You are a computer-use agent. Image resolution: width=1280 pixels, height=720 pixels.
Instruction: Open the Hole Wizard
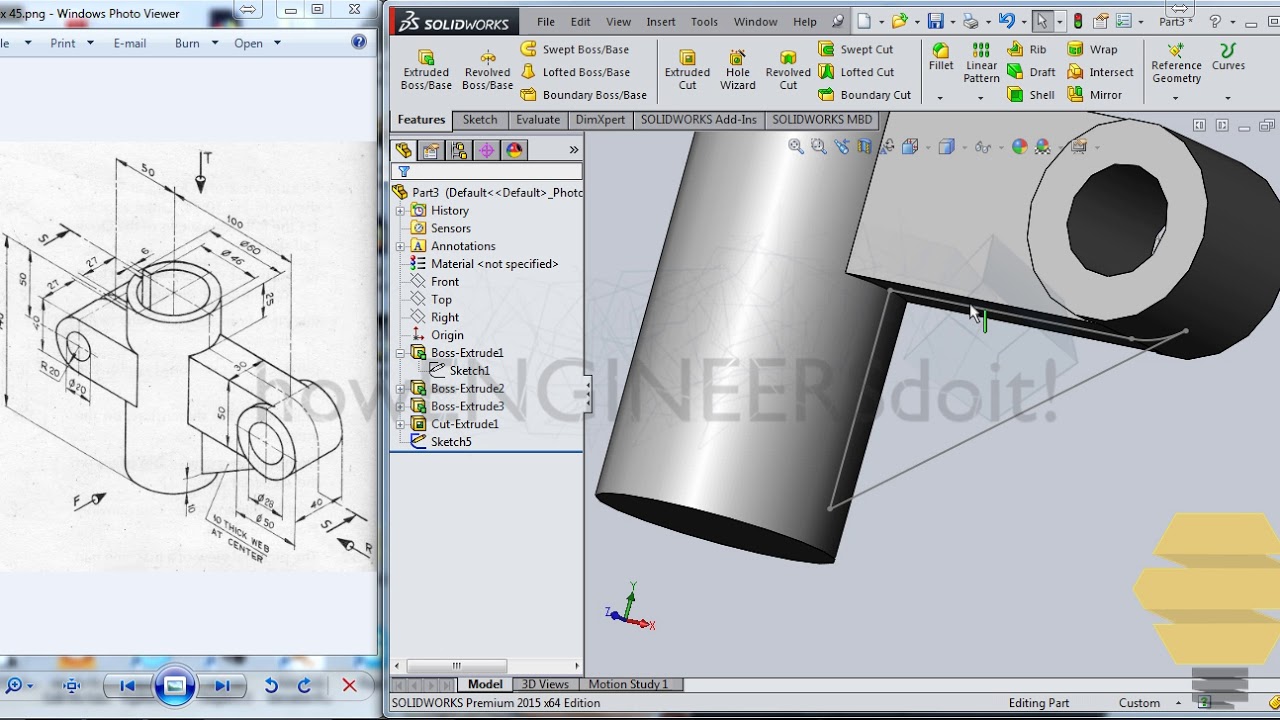coord(738,70)
